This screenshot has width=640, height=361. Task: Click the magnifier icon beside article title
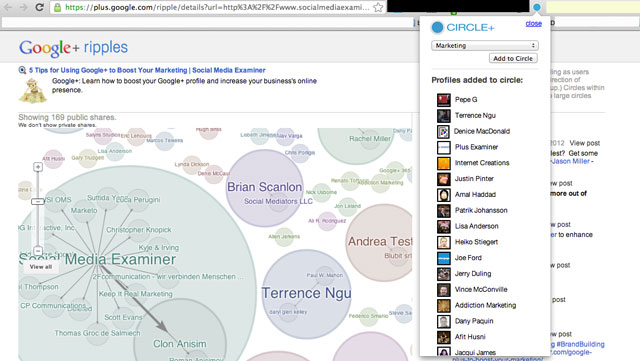(x=22, y=70)
